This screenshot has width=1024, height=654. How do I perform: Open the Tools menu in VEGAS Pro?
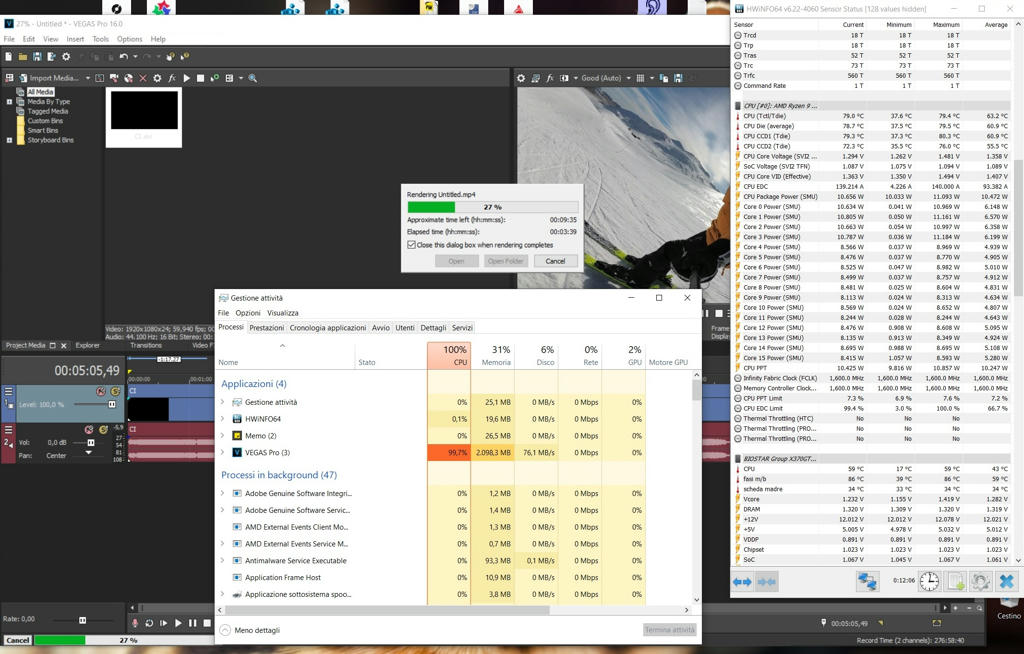(x=100, y=39)
